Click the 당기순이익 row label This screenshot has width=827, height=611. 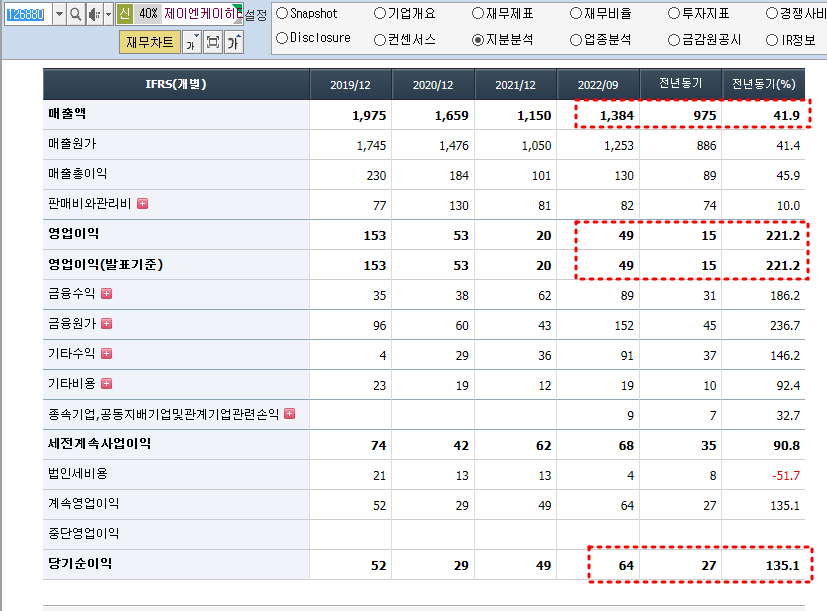[x=80, y=564]
